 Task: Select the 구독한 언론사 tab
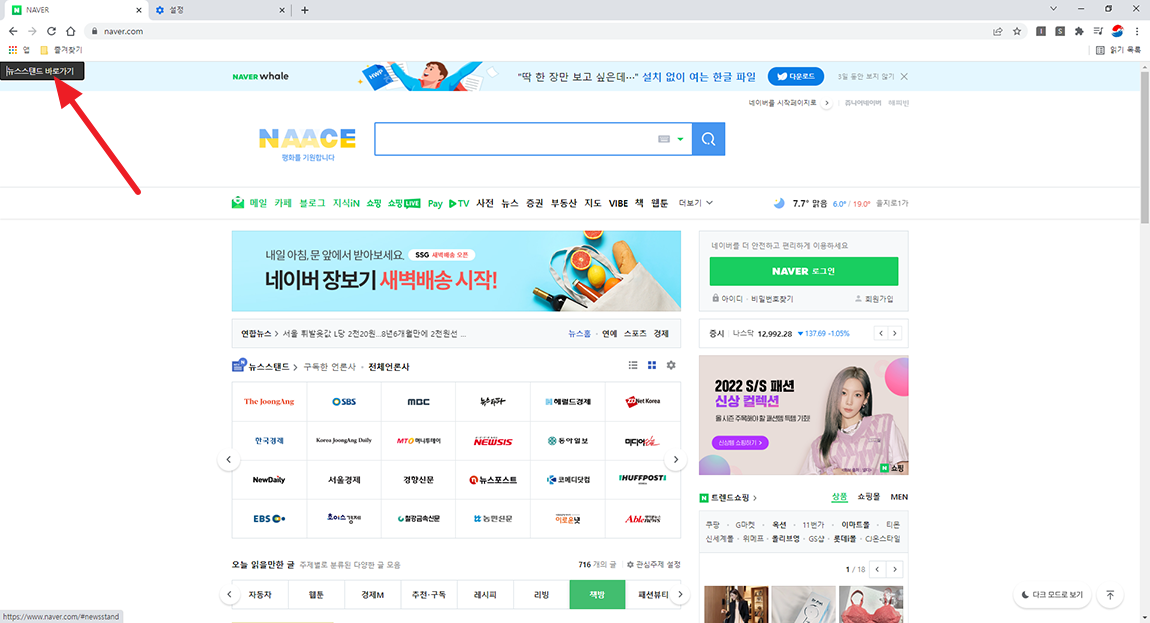coord(329,366)
